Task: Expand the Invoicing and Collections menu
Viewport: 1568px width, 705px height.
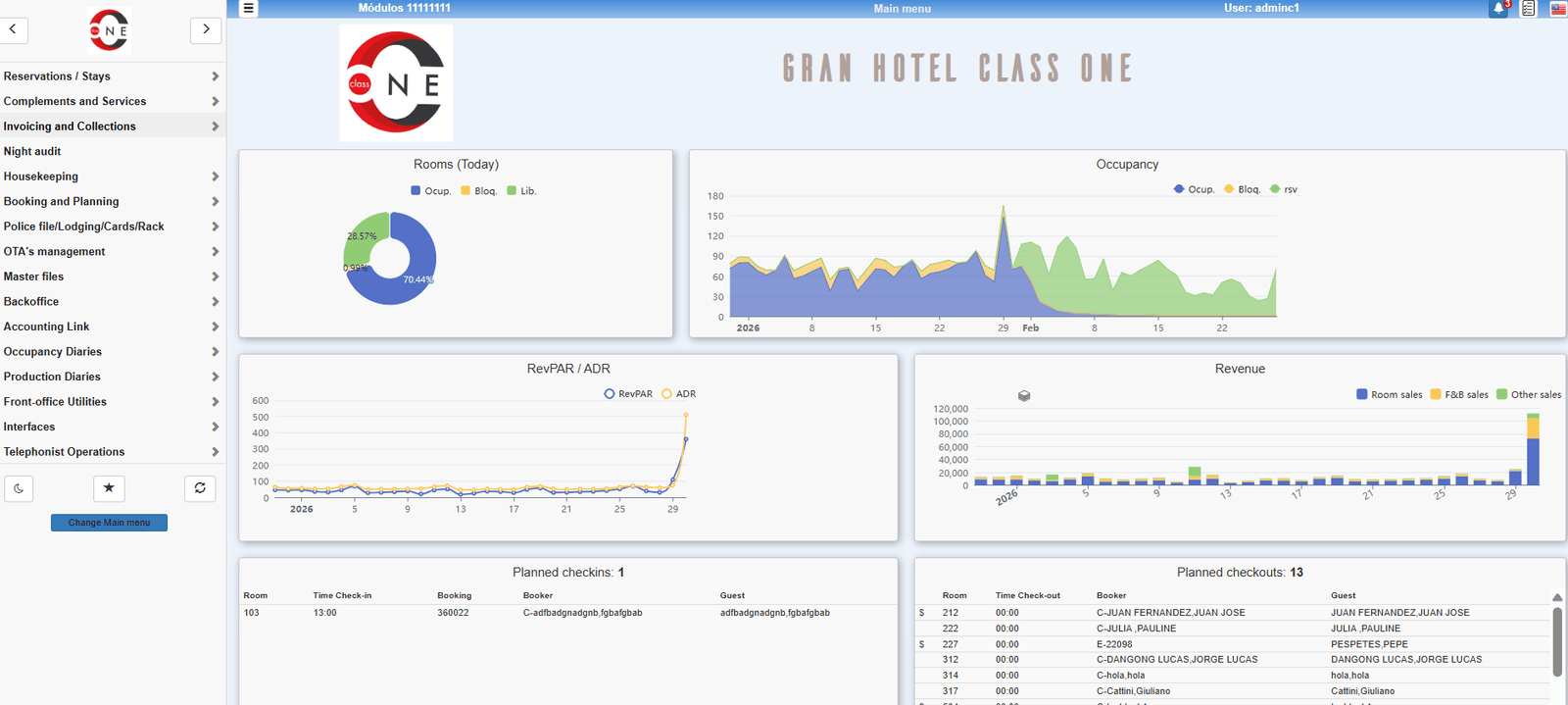Action: (113, 126)
